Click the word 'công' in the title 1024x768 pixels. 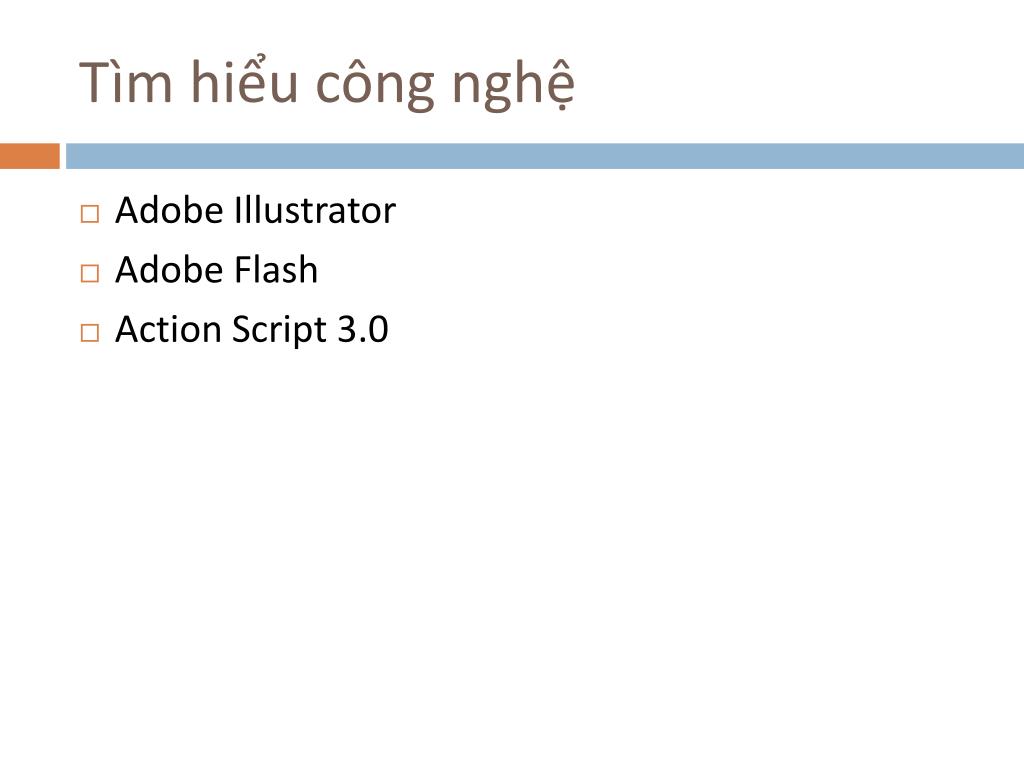(x=375, y=85)
